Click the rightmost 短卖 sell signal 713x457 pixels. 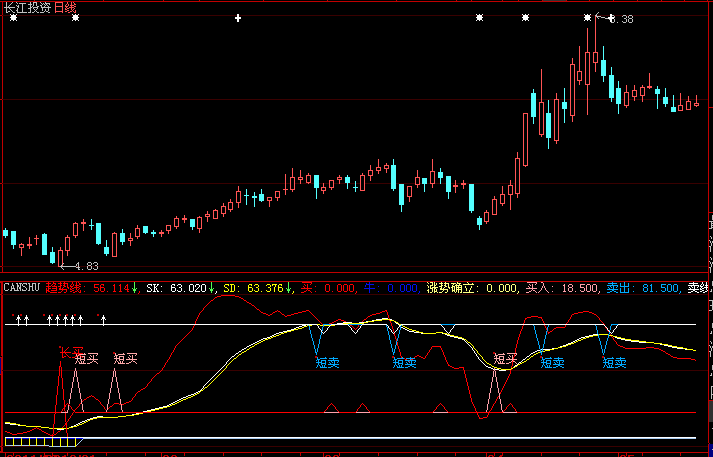click(615, 362)
